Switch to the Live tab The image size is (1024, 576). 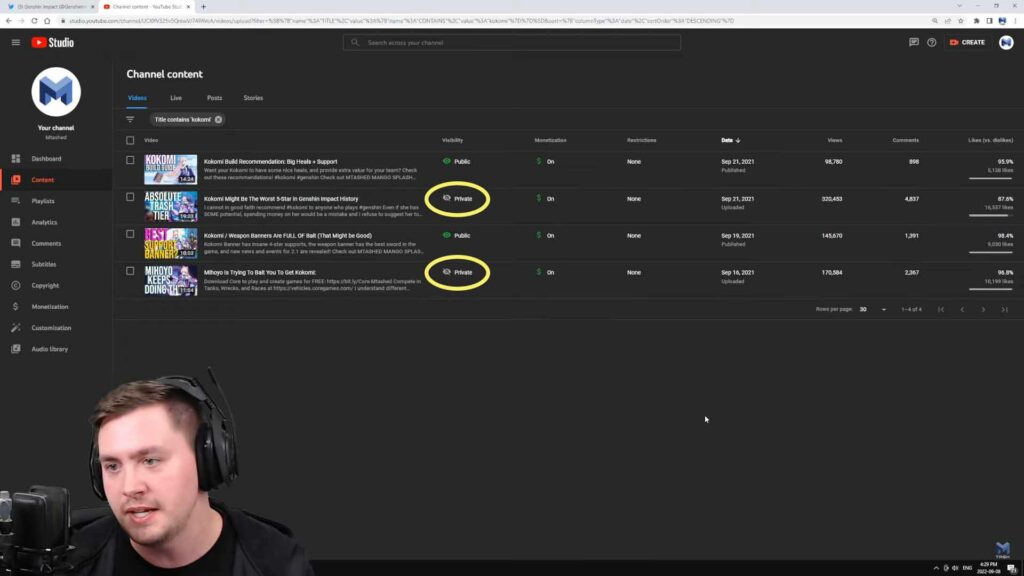(176, 98)
